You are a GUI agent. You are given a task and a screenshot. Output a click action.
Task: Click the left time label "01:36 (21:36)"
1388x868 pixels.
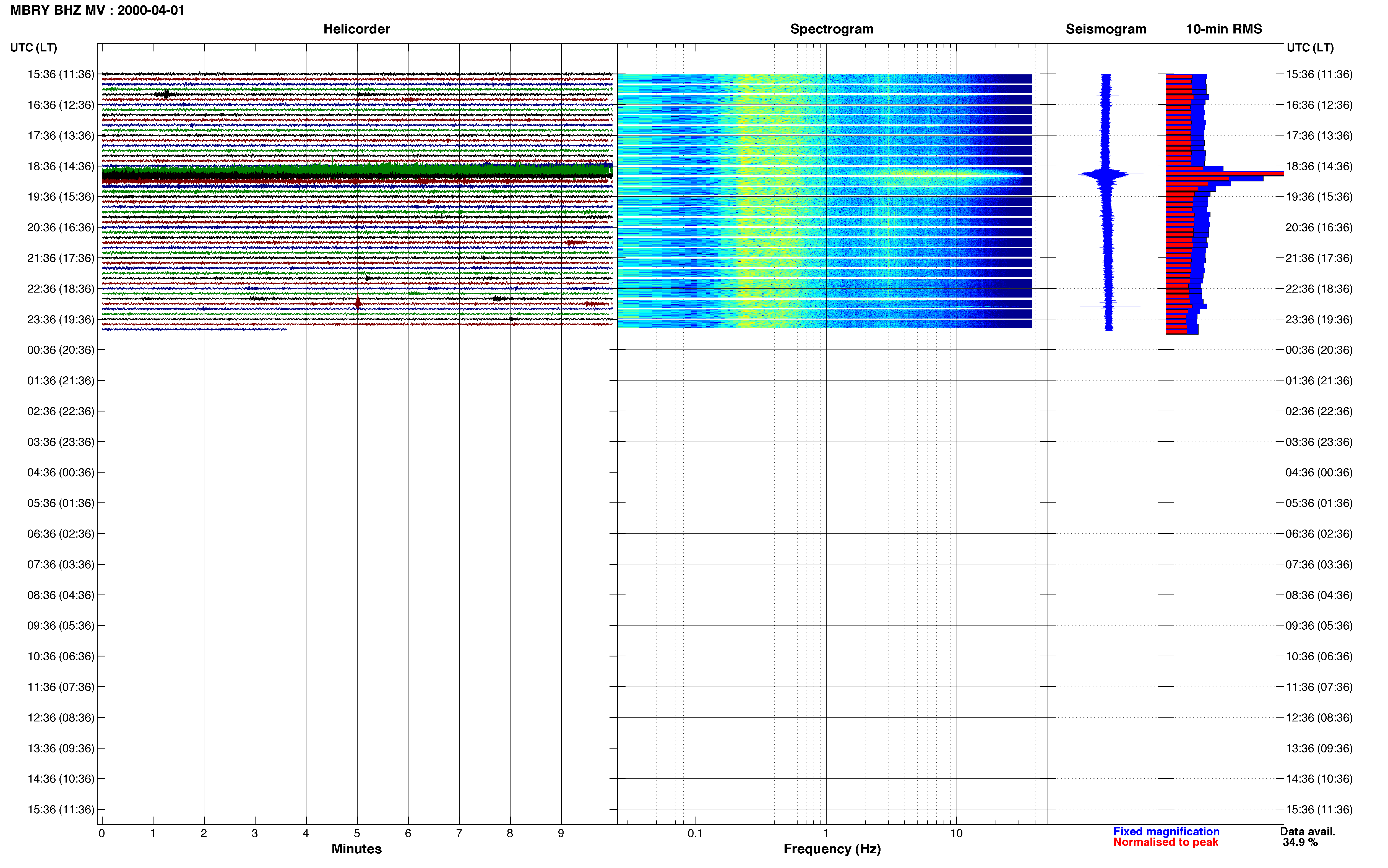click(61, 380)
